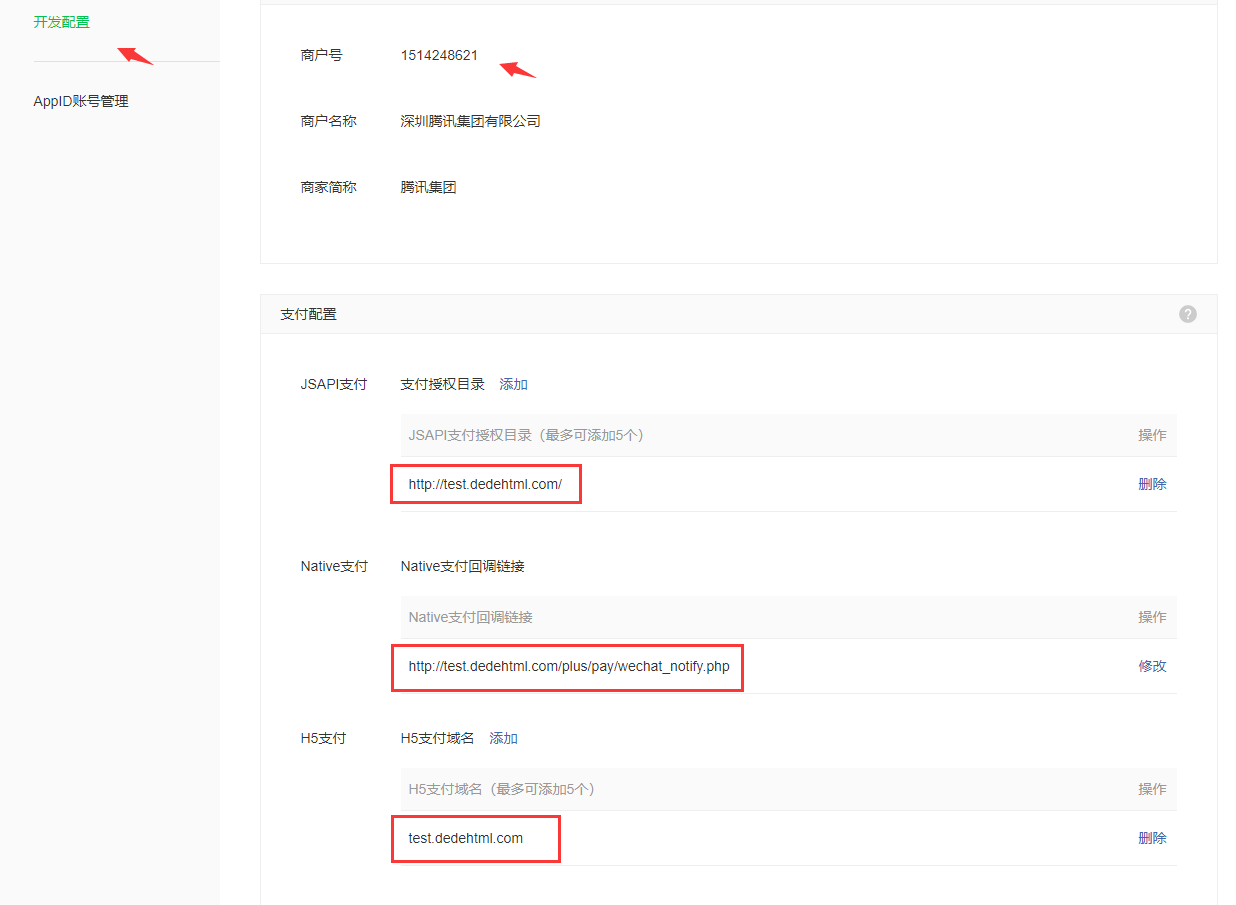Image resolution: width=1236 pixels, height=905 pixels.
Task: Click the H5 domain entry test.dedehtml.com
Action: tap(465, 838)
